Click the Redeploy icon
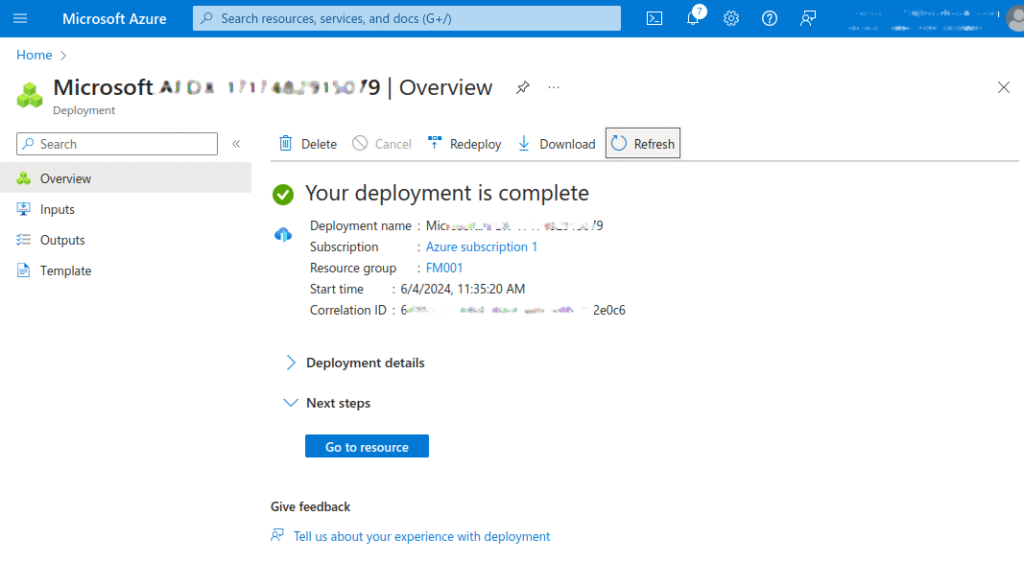 click(434, 143)
